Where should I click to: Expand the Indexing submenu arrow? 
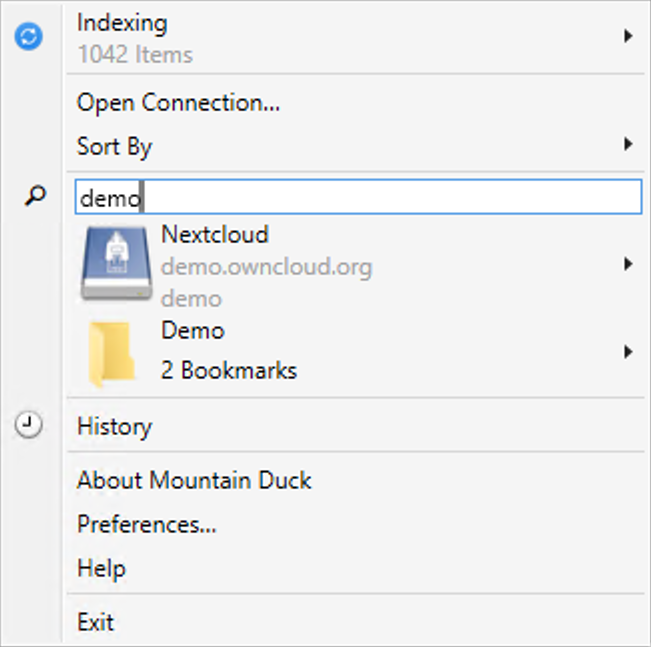[628, 36]
